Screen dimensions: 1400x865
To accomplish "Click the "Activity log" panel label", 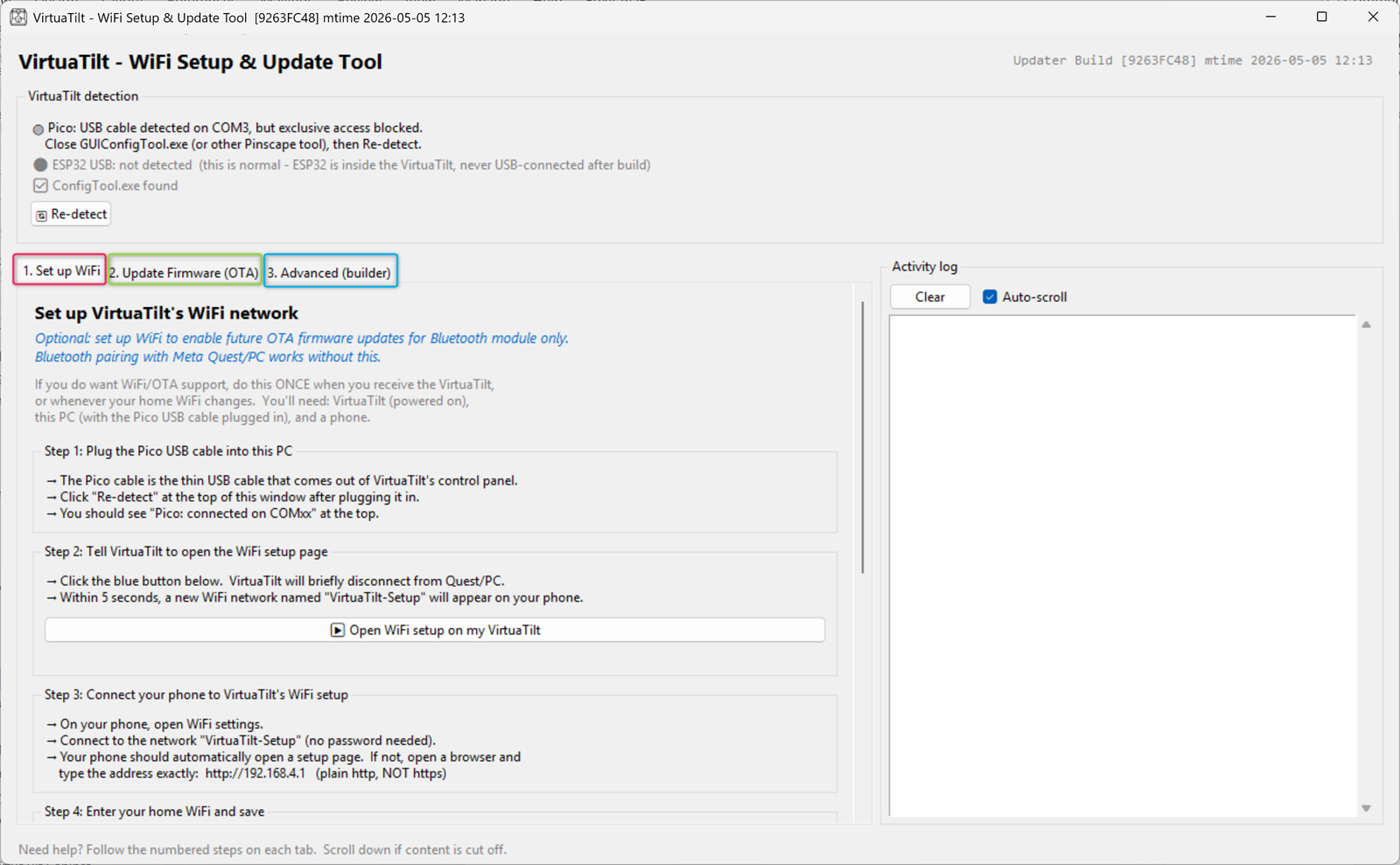I will (x=925, y=267).
